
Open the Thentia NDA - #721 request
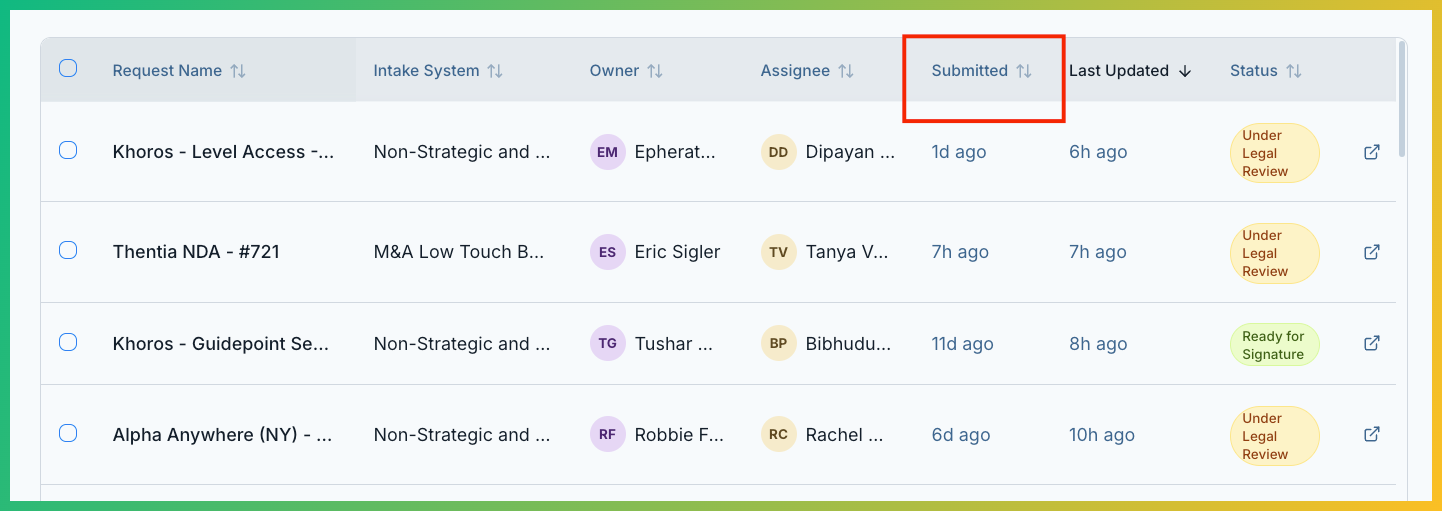(196, 252)
